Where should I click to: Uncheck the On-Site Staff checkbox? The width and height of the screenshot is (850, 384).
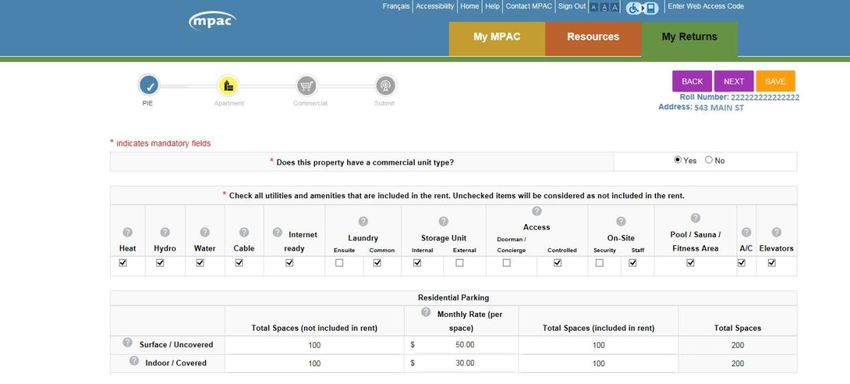click(633, 263)
